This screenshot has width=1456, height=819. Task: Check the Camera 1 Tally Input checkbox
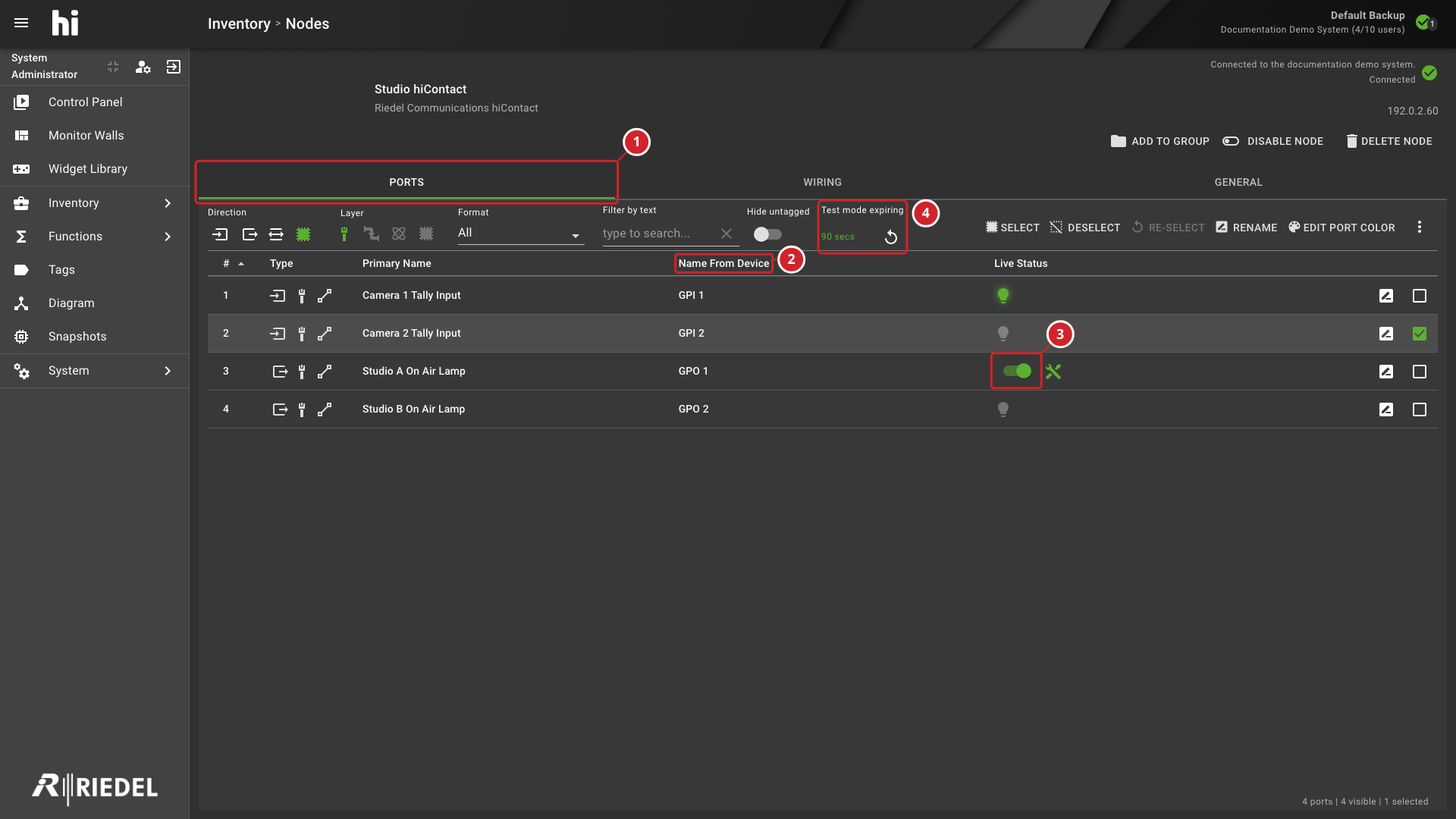(1420, 296)
